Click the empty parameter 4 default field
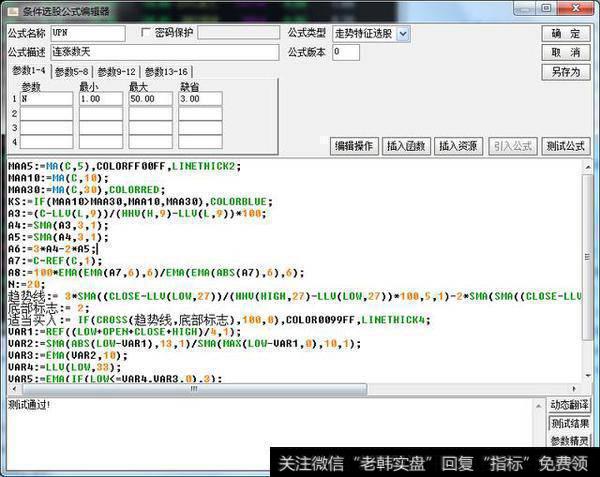The width and height of the screenshot is (600, 477). [200, 142]
